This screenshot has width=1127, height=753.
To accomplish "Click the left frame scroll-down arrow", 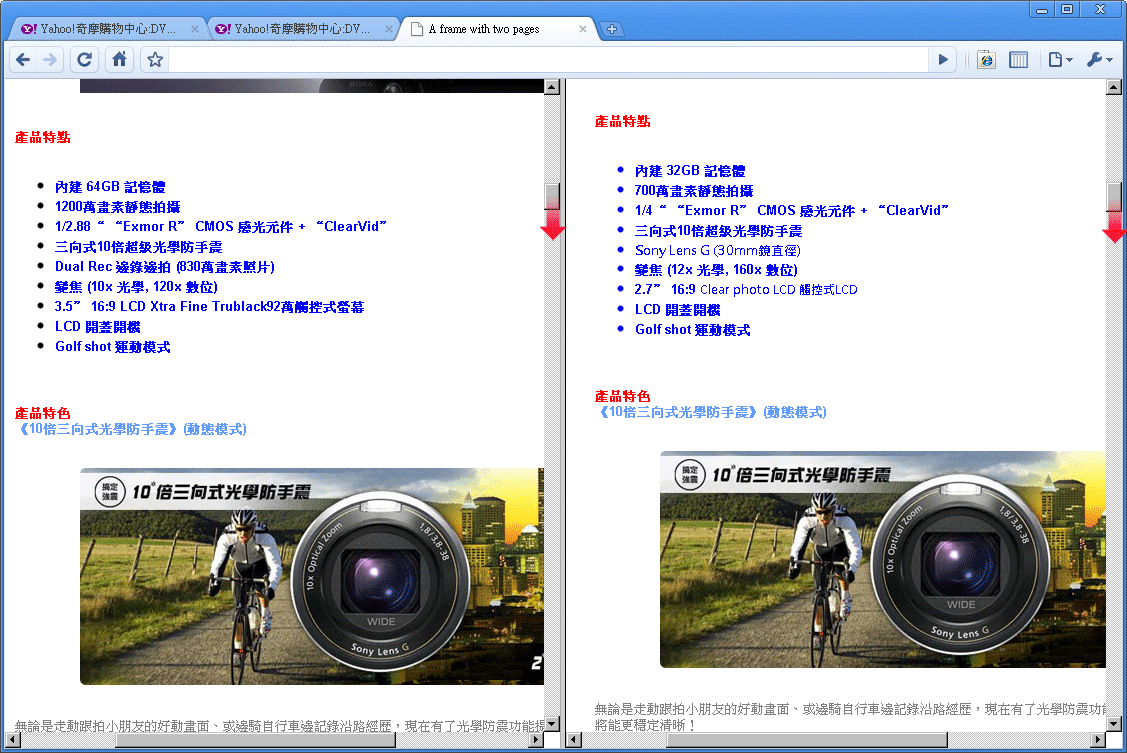I will click(552, 724).
